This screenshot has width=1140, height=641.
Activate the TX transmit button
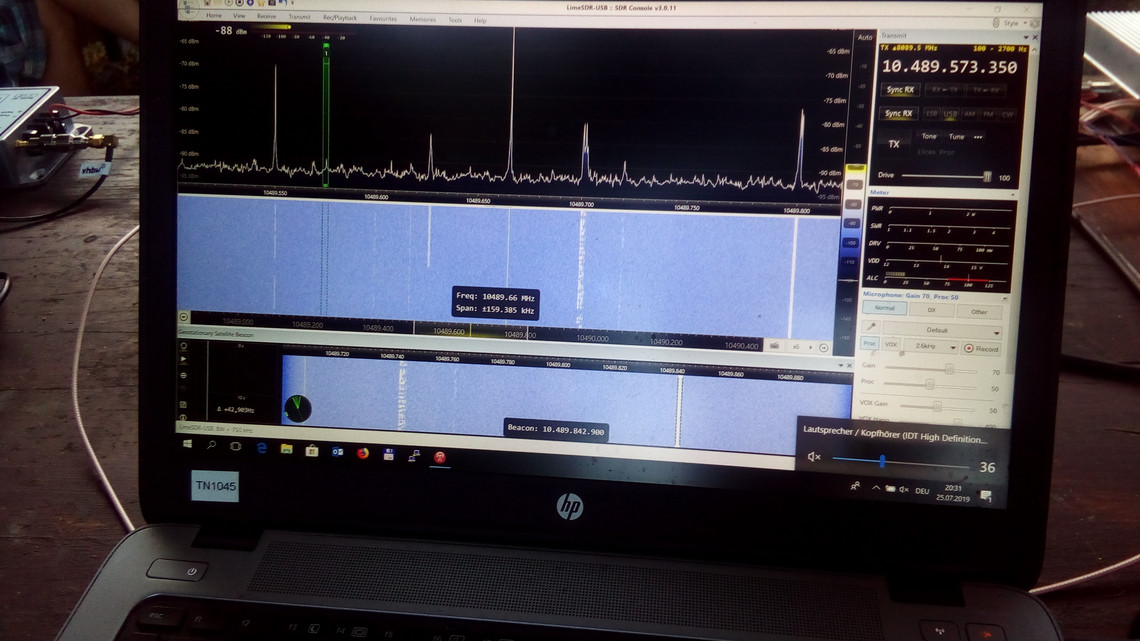point(894,144)
